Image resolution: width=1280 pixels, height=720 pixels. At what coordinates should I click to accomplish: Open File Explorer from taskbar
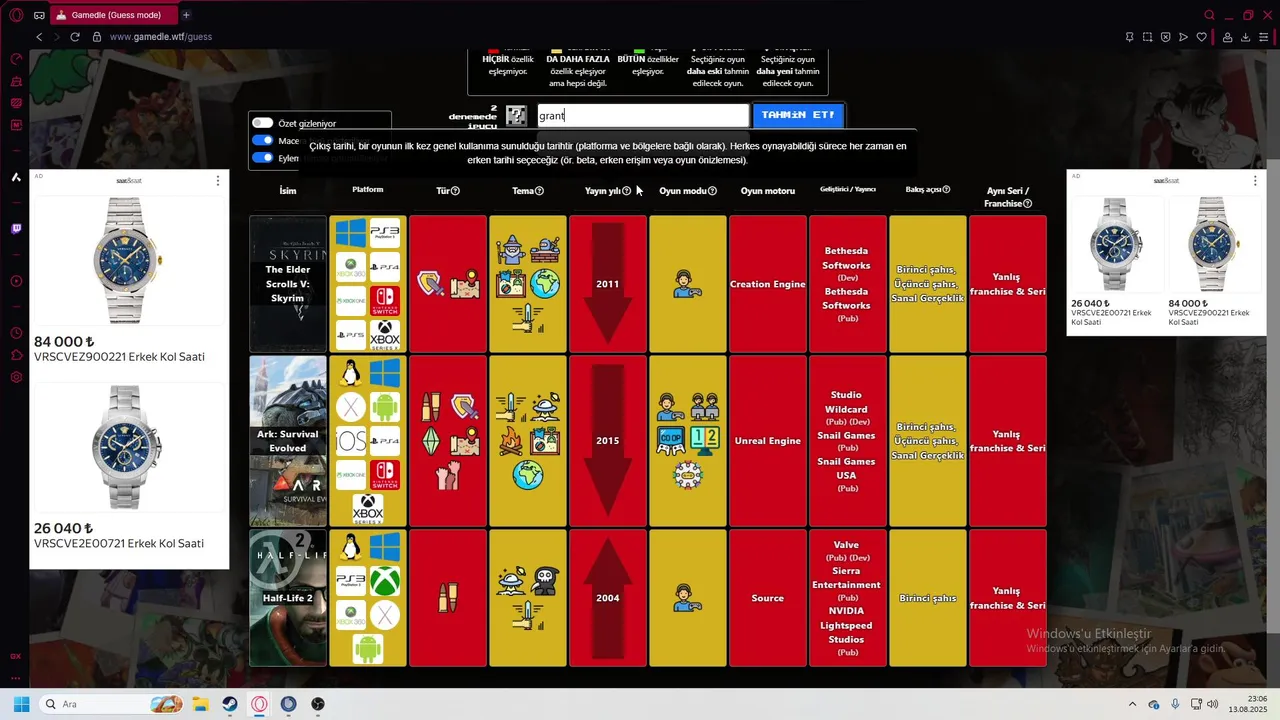(x=200, y=704)
